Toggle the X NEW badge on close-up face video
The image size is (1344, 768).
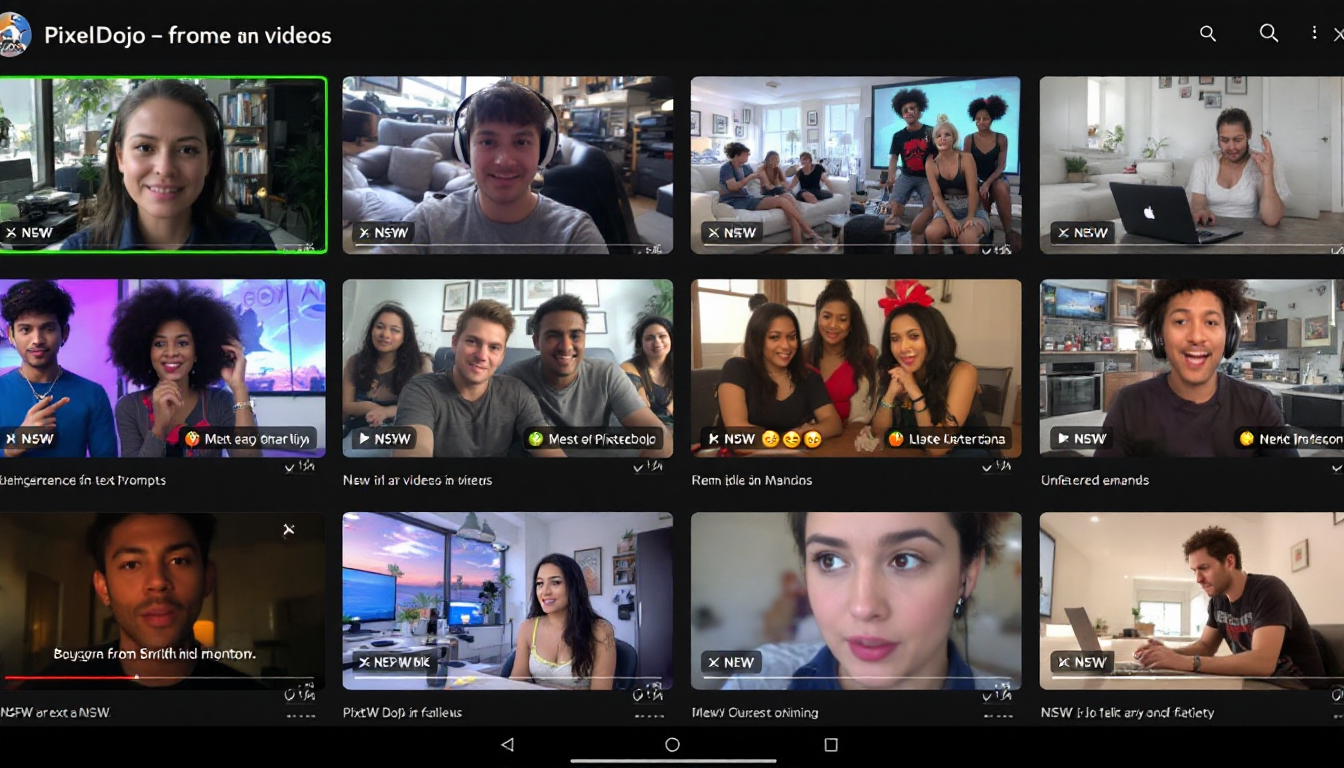(730, 662)
